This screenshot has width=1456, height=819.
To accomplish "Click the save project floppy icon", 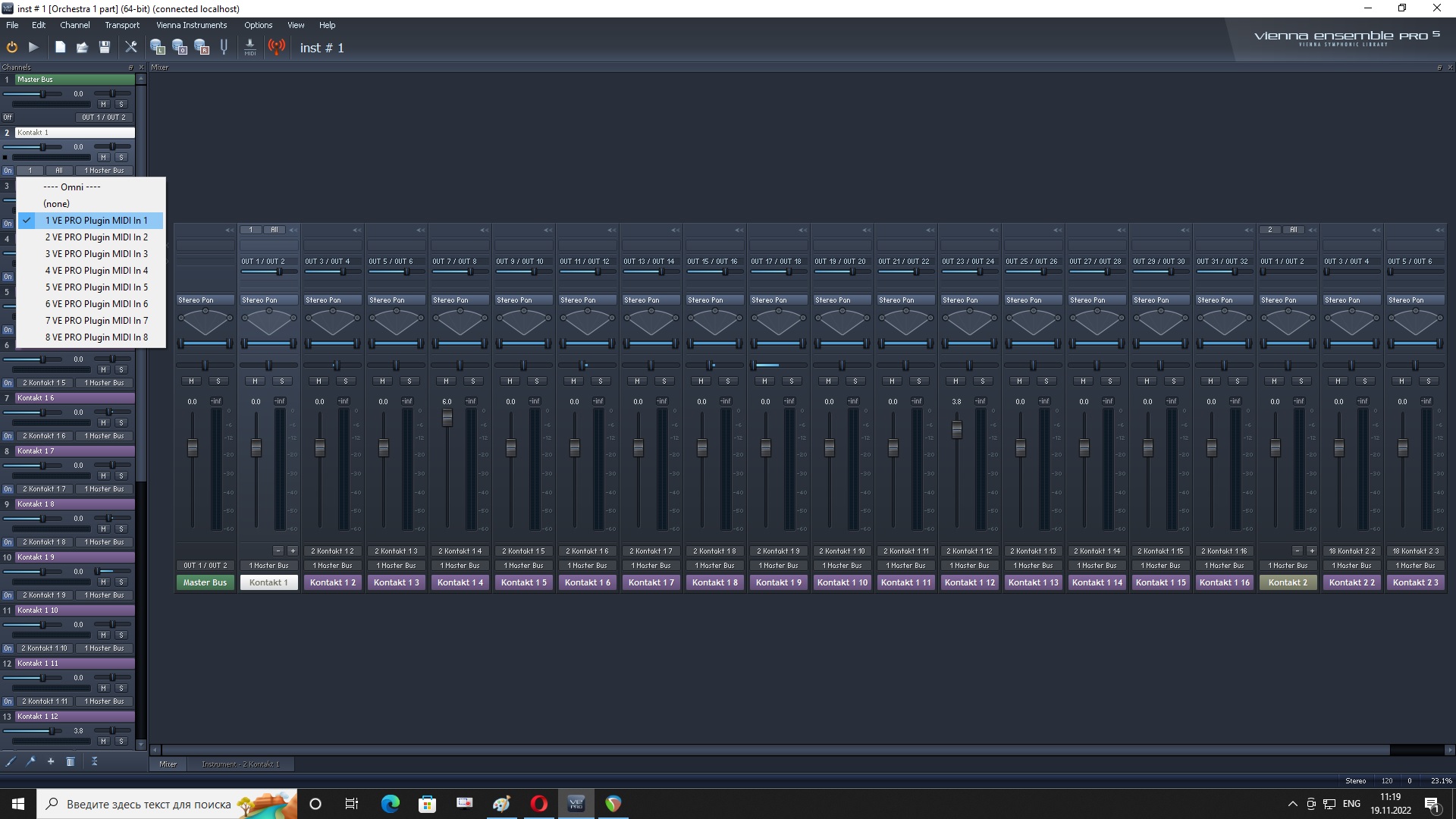I will point(105,47).
